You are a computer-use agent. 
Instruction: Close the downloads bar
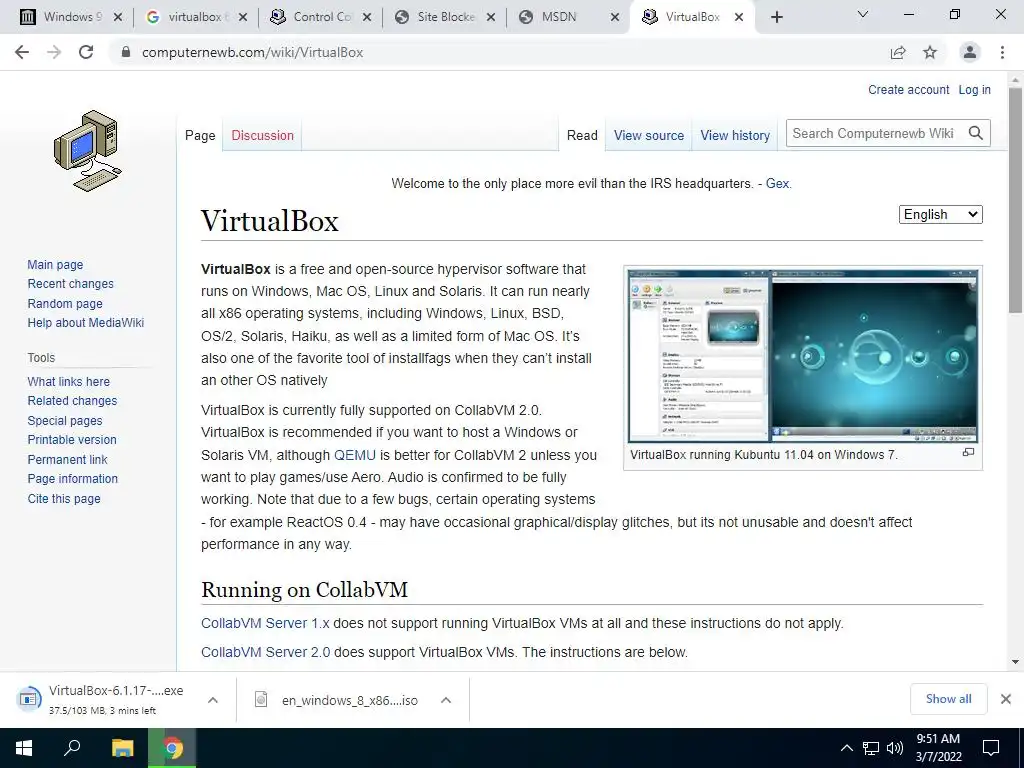point(1006,699)
